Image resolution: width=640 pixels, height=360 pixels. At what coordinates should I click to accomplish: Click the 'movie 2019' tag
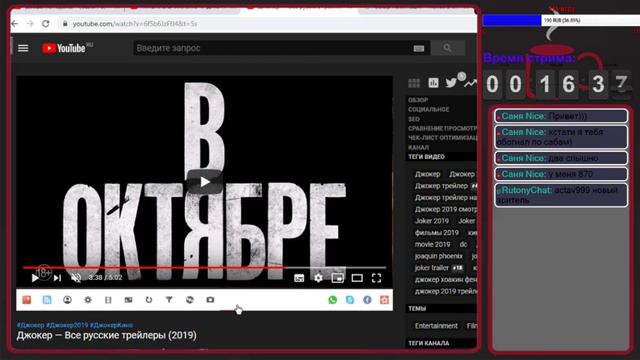(x=432, y=244)
